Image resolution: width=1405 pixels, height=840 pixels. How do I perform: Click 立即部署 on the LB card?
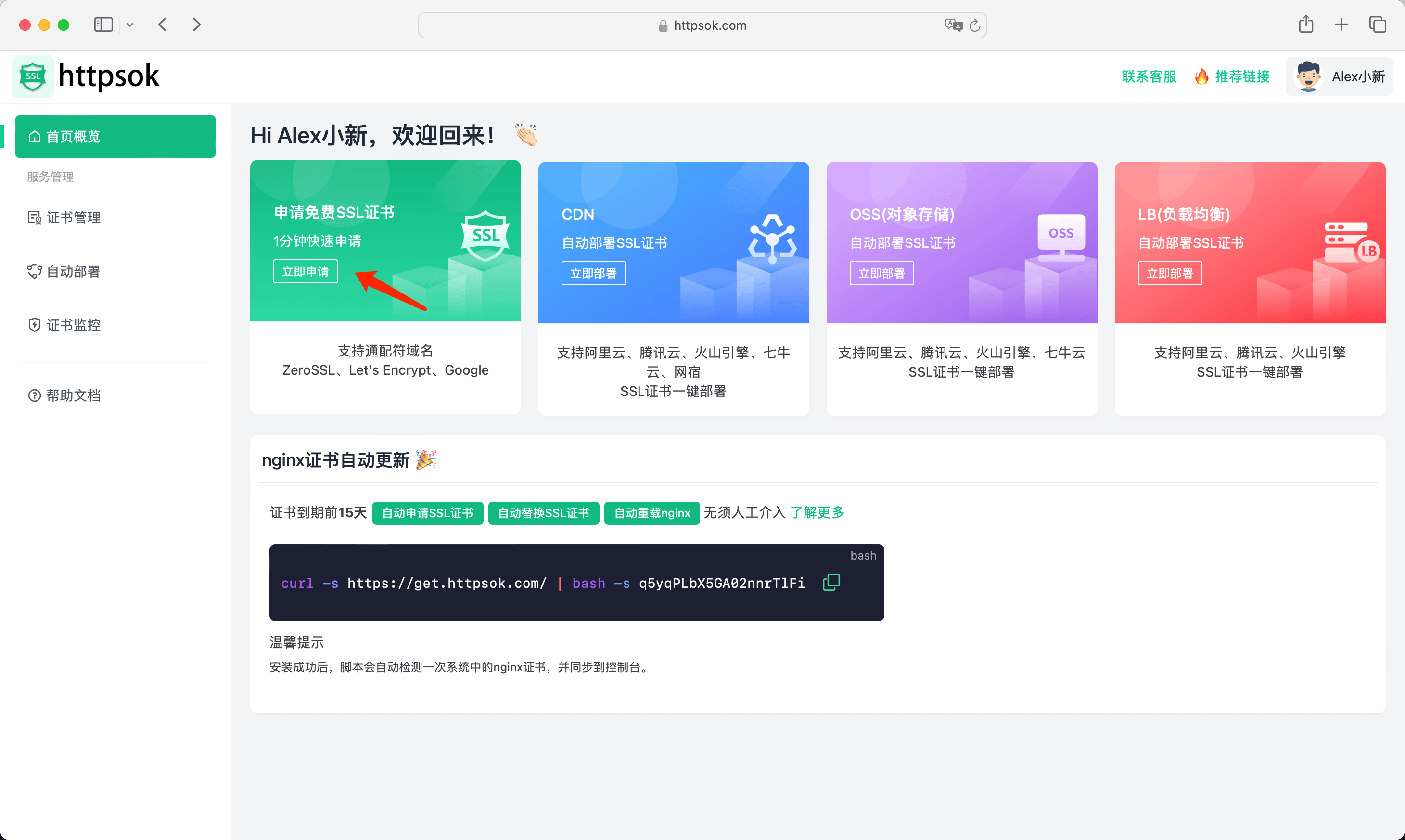click(x=1170, y=273)
